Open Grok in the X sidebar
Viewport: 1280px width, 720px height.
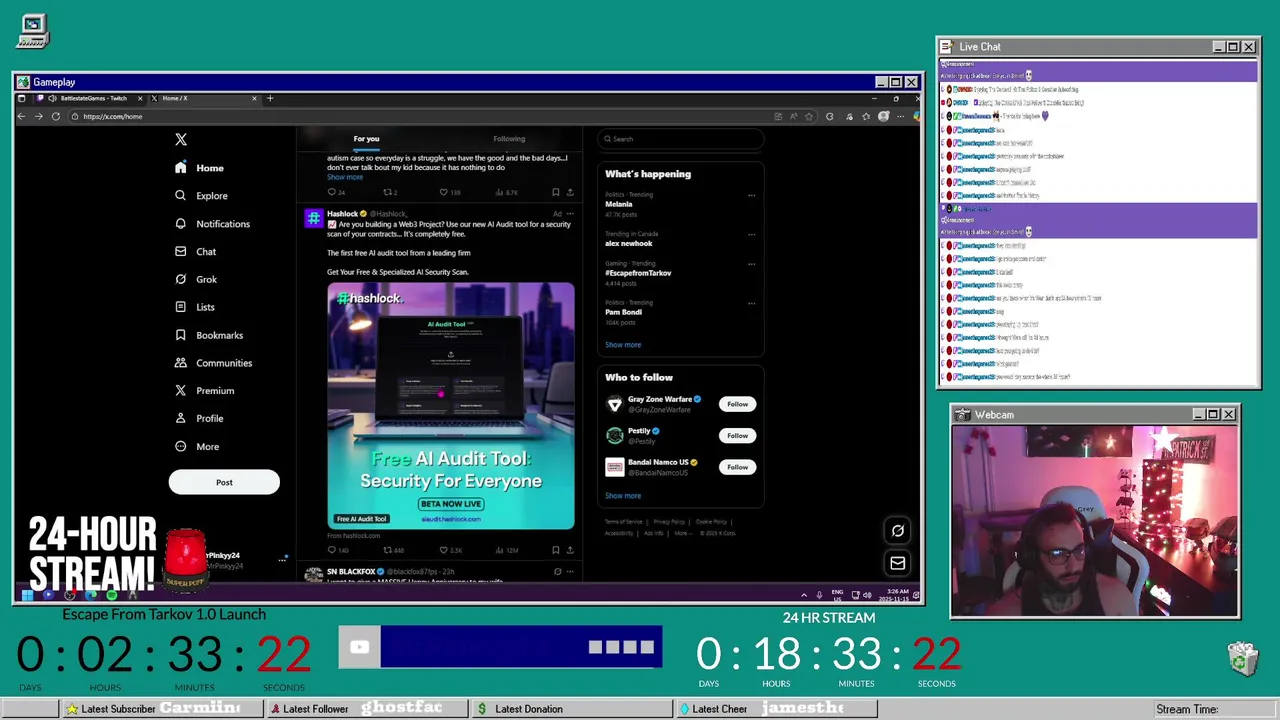coord(195,279)
